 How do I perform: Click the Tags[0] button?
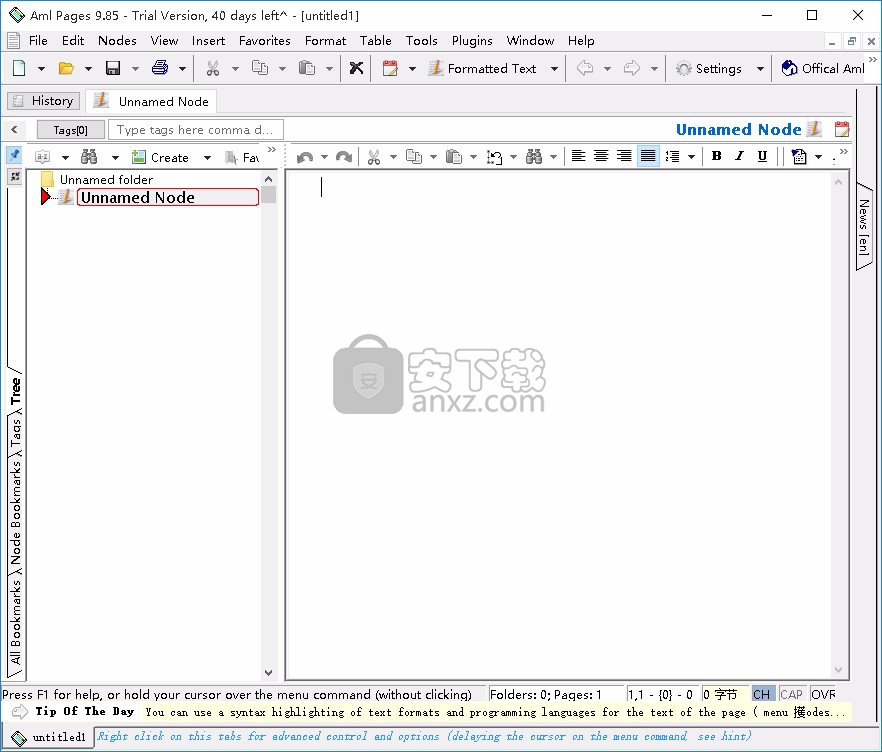(71, 130)
